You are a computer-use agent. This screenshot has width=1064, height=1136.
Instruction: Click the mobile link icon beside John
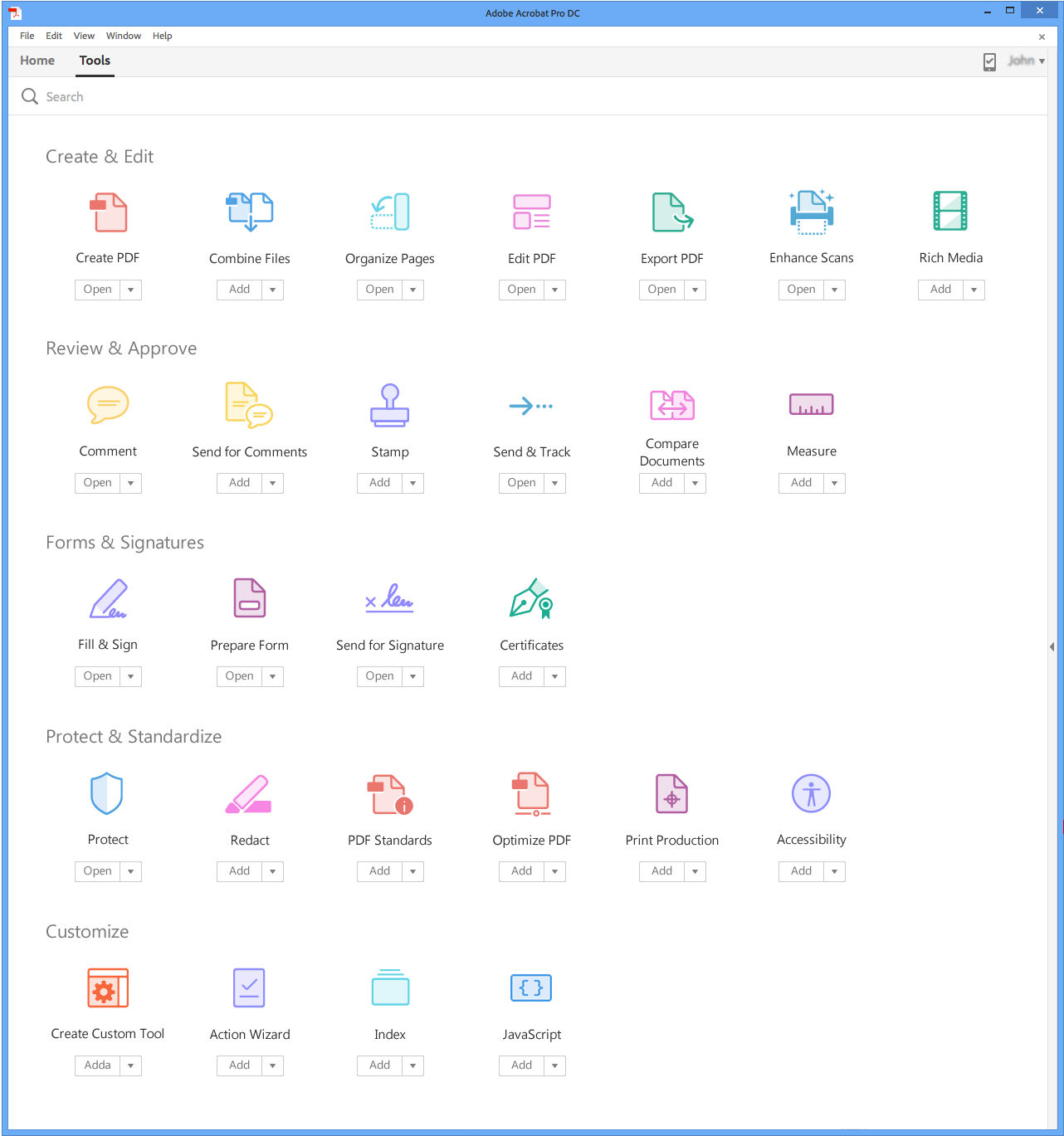click(989, 61)
